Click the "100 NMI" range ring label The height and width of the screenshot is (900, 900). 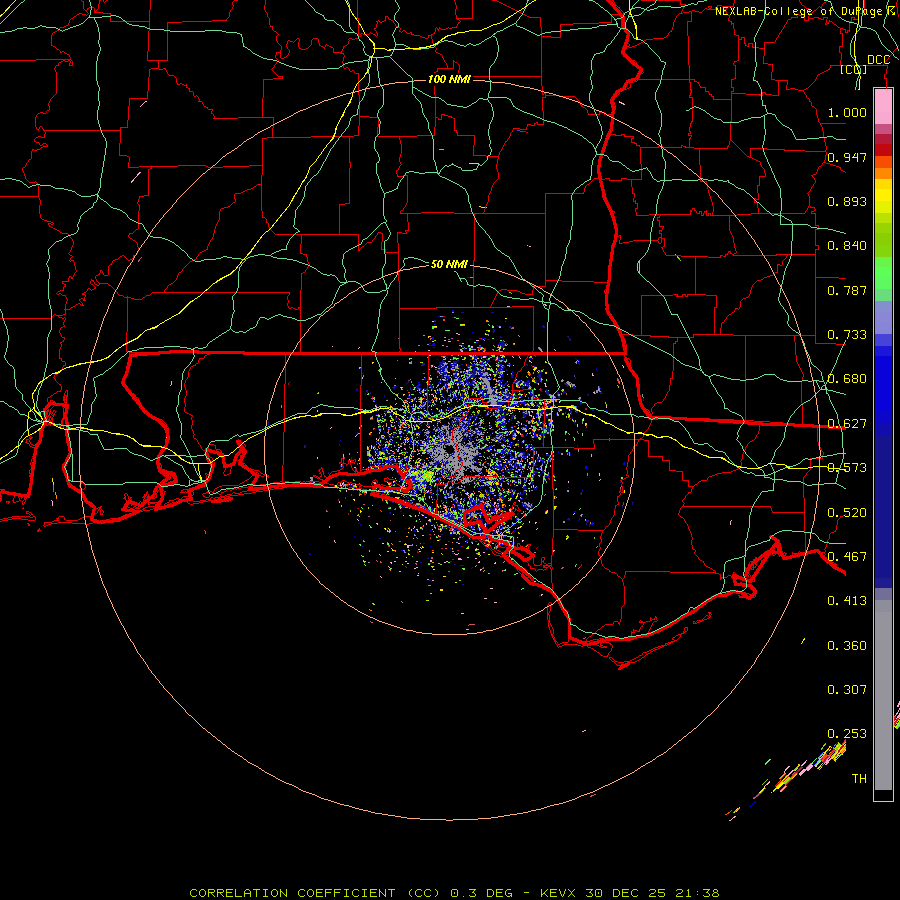pos(449,79)
